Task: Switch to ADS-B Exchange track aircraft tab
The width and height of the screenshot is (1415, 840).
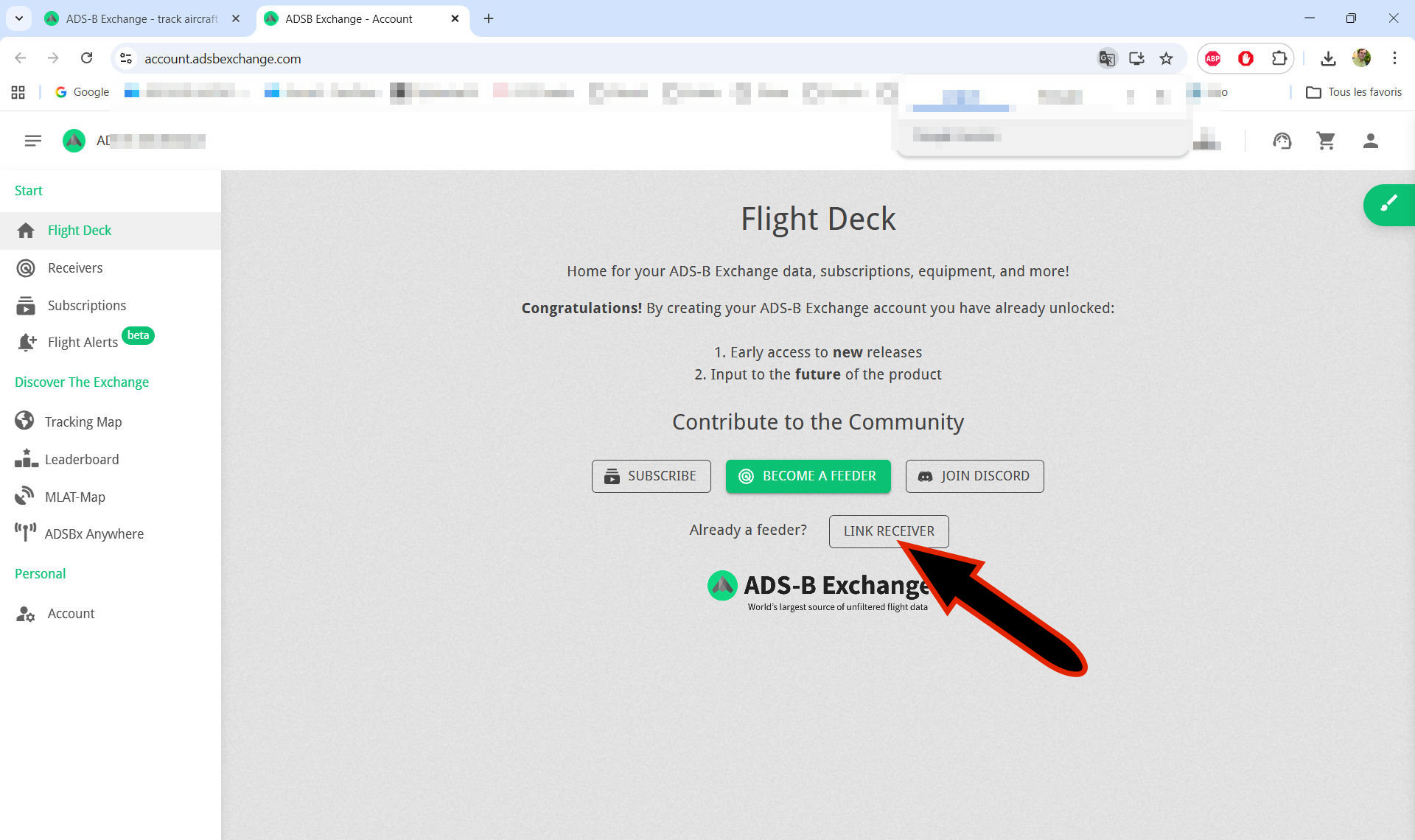Action: click(141, 19)
